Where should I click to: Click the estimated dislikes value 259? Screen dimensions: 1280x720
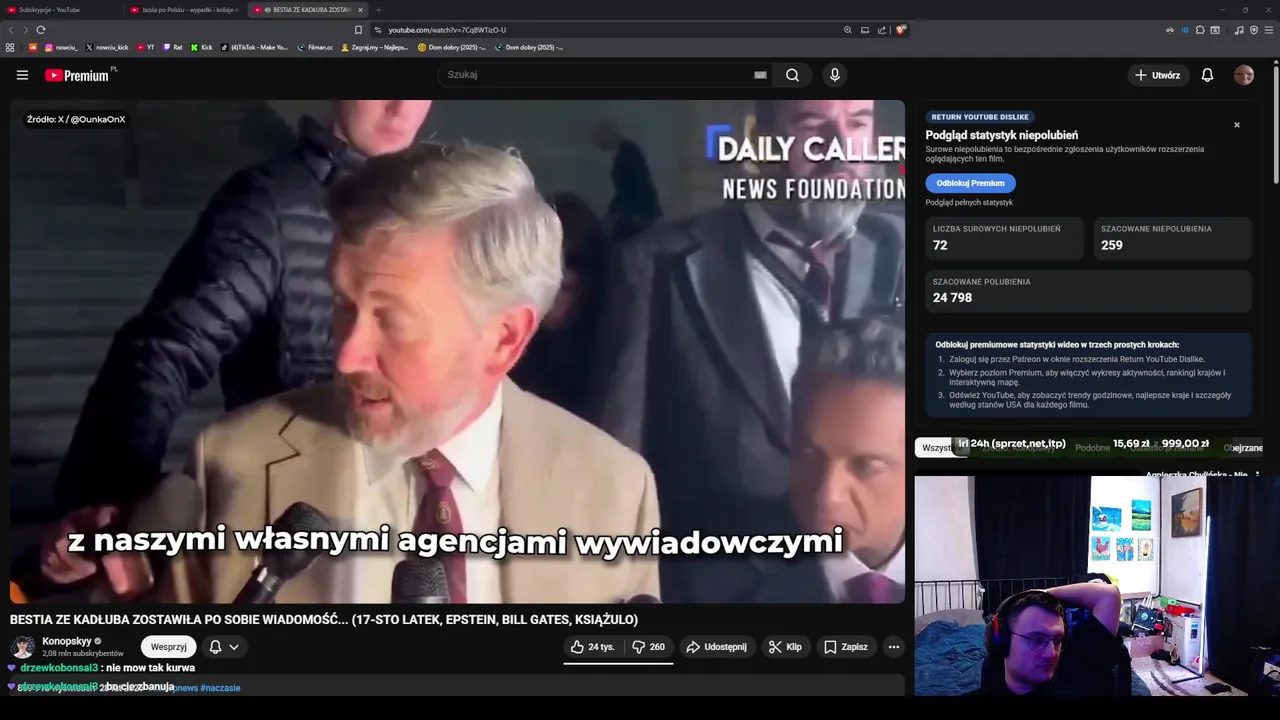click(x=1112, y=245)
